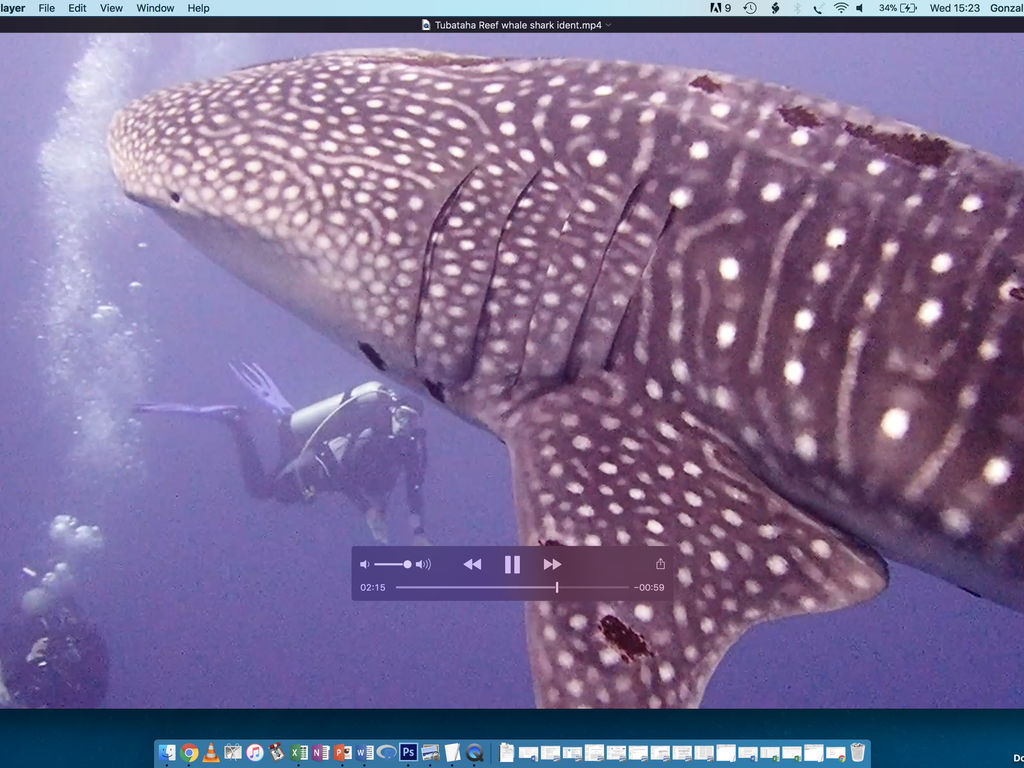Click the Time Machine icon in menu bar
1024x768 pixels.
coord(750,8)
